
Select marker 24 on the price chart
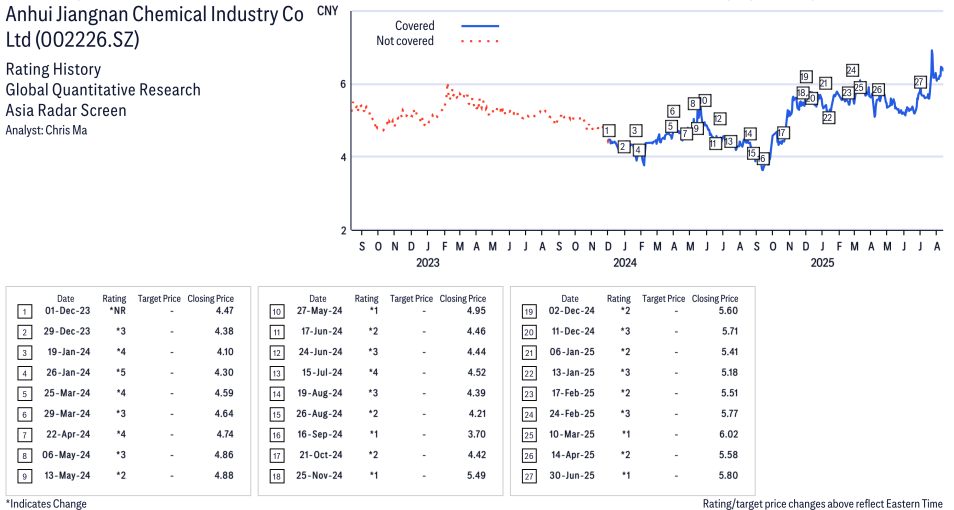[x=852, y=71]
